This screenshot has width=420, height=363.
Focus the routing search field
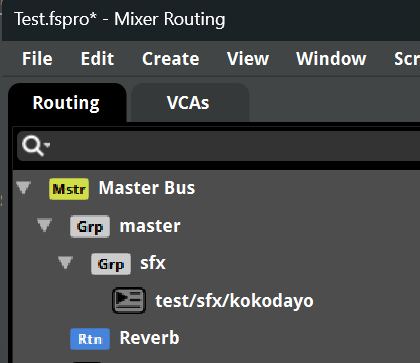point(219,146)
